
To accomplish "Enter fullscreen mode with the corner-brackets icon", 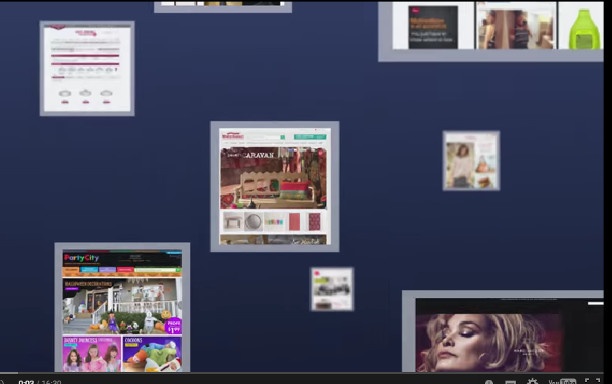I will pos(592,381).
